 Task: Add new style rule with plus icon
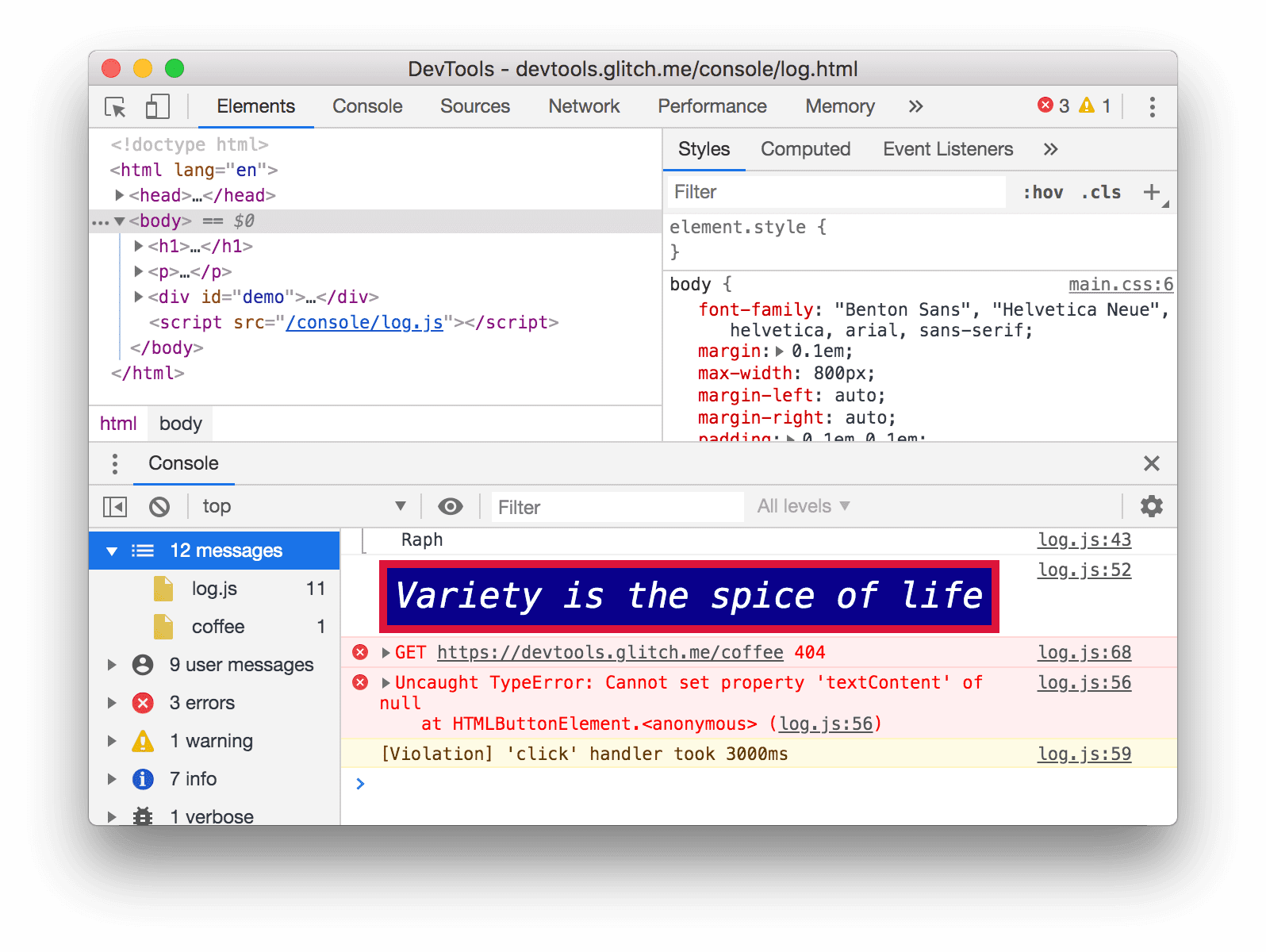tap(1151, 192)
